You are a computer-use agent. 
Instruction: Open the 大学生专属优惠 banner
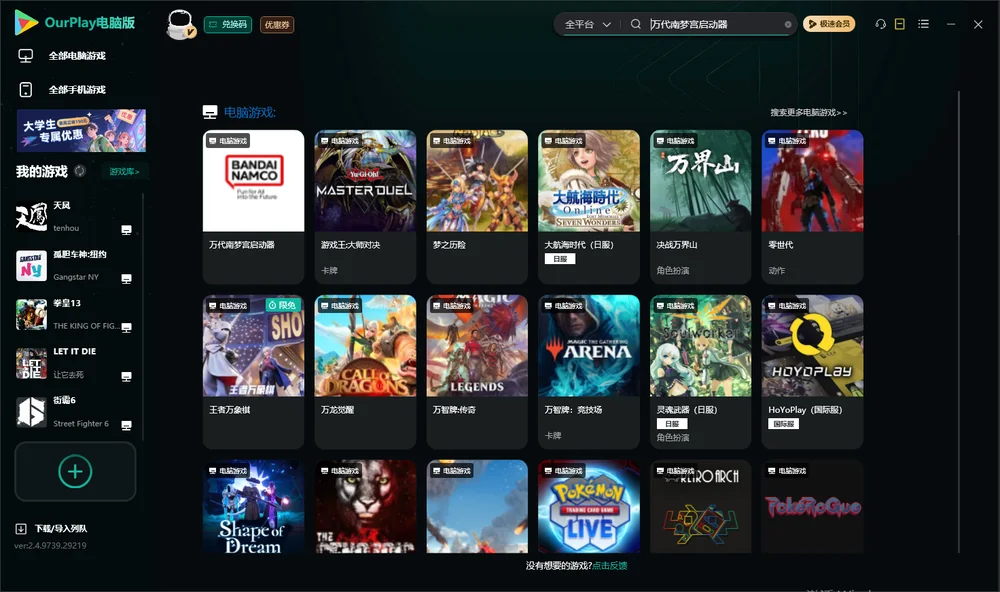[x=82, y=131]
